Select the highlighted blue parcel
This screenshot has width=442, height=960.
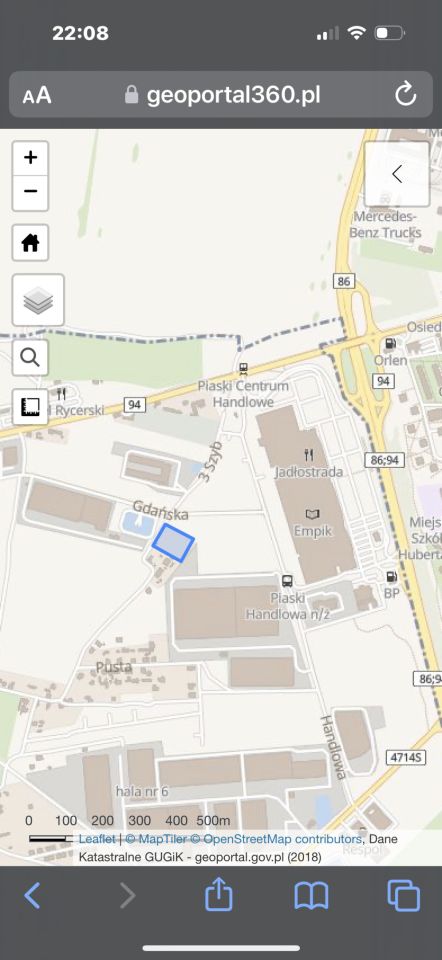173,542
